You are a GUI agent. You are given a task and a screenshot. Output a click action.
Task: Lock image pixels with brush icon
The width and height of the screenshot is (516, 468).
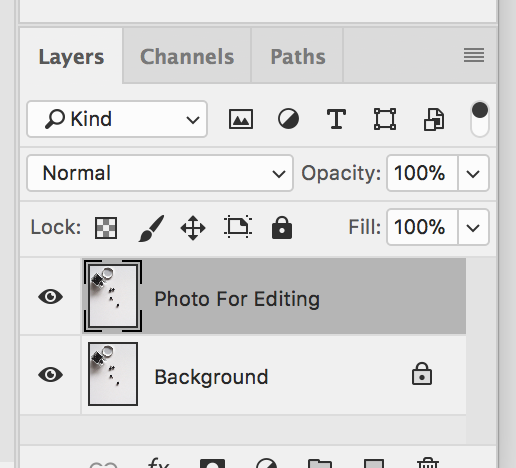coord(151,228)
